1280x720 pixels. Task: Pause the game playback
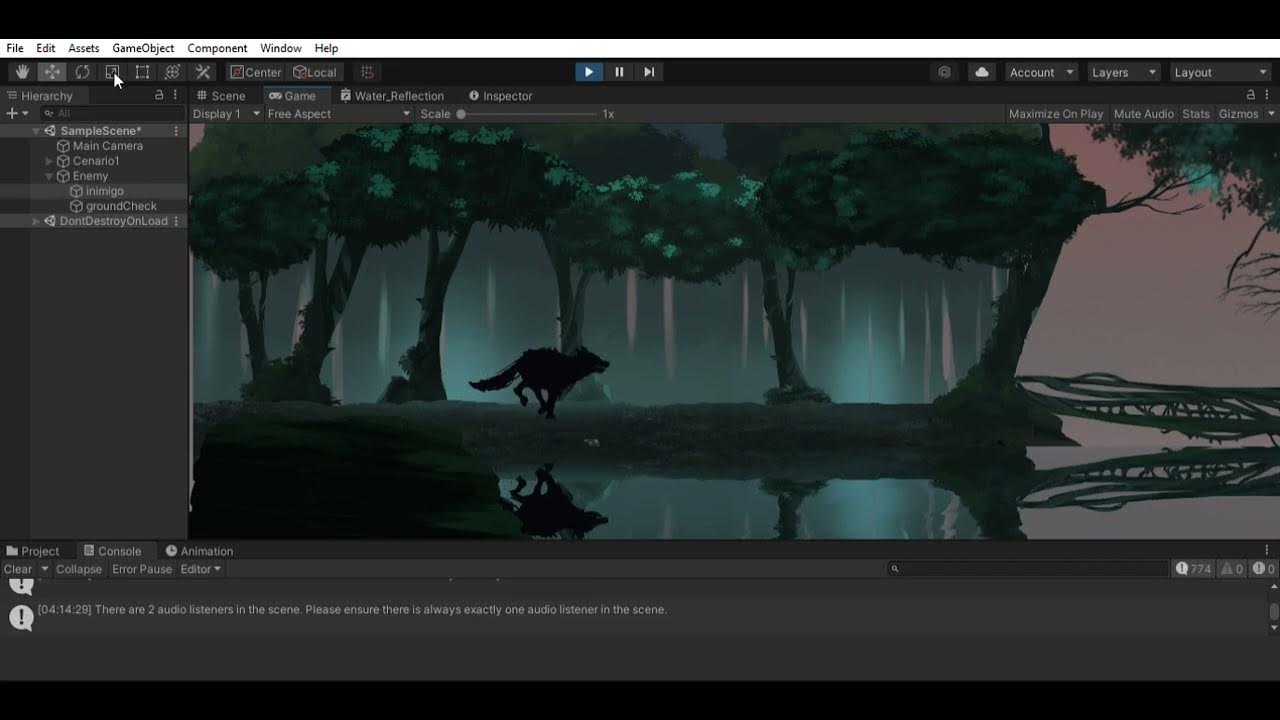619,72
